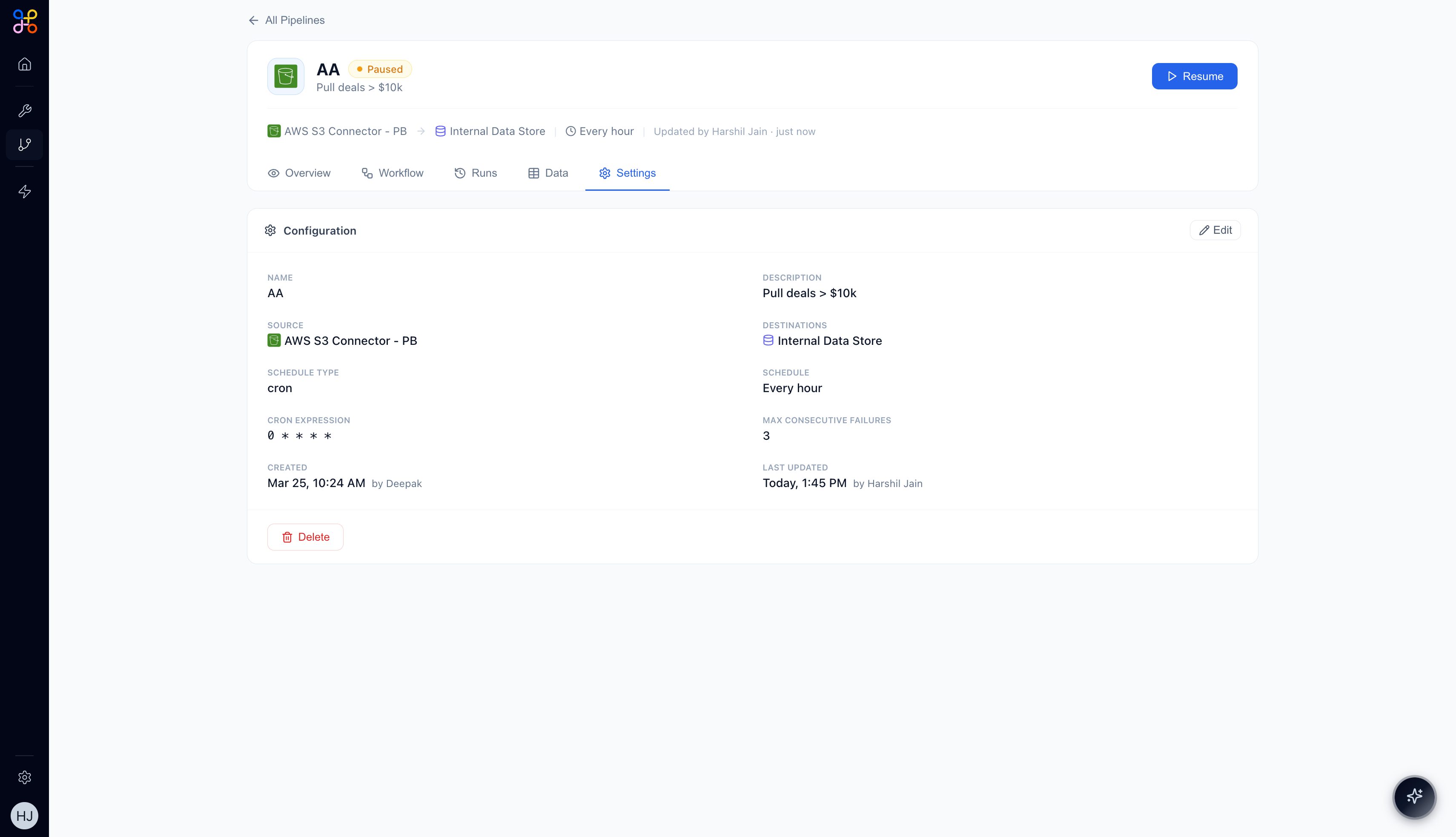1456x837 pixels.
Task: Click the Every hour schedule in the header
Action: [x=606, y=131]
